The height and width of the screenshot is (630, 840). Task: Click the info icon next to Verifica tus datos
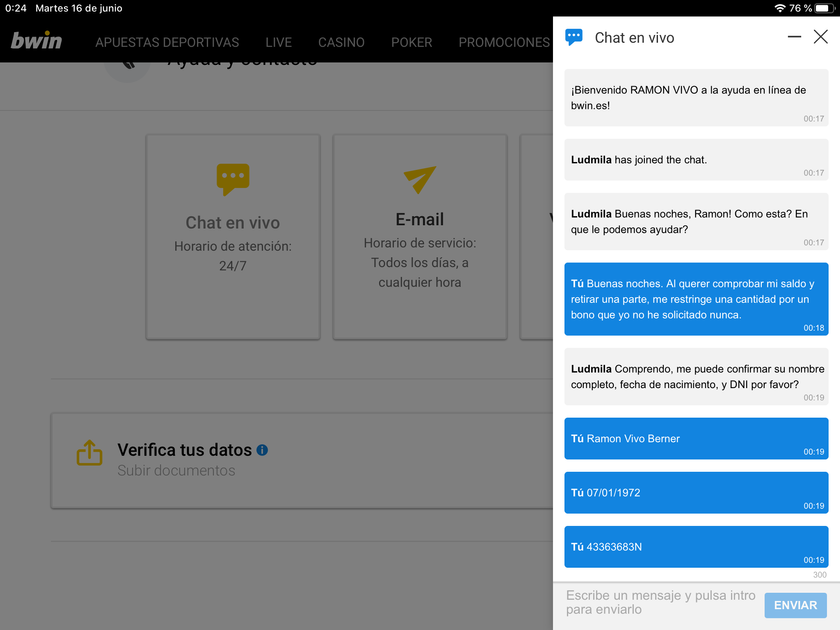point(262,450)
